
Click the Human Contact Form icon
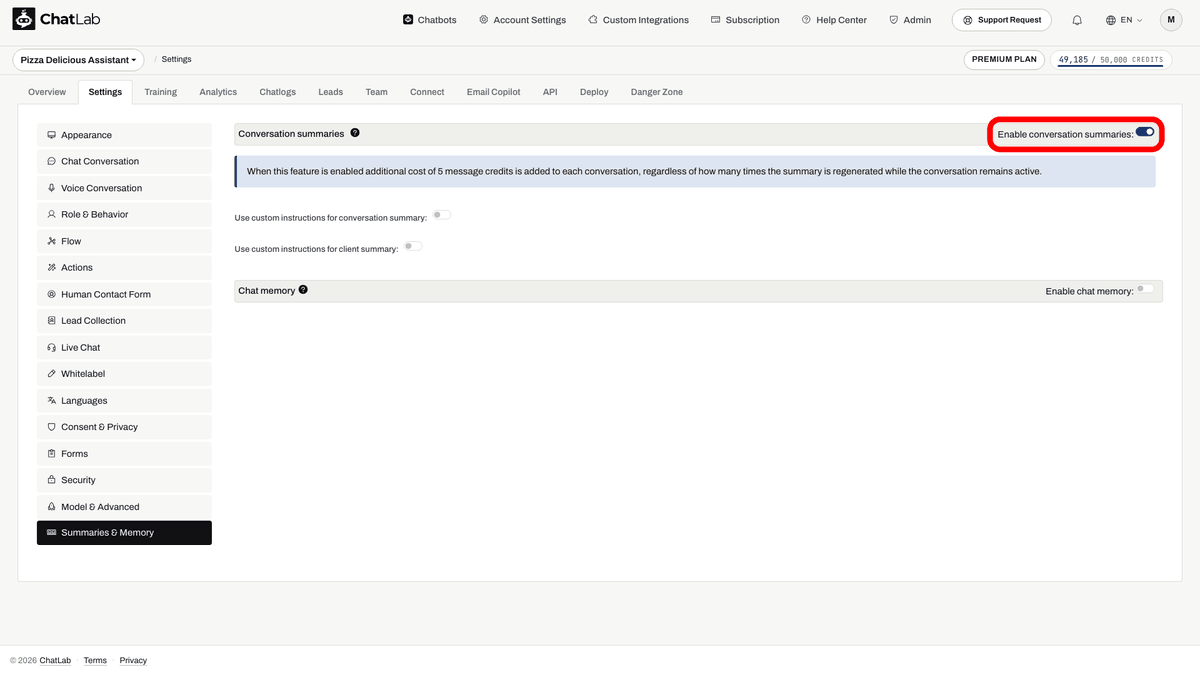(51, 294)
